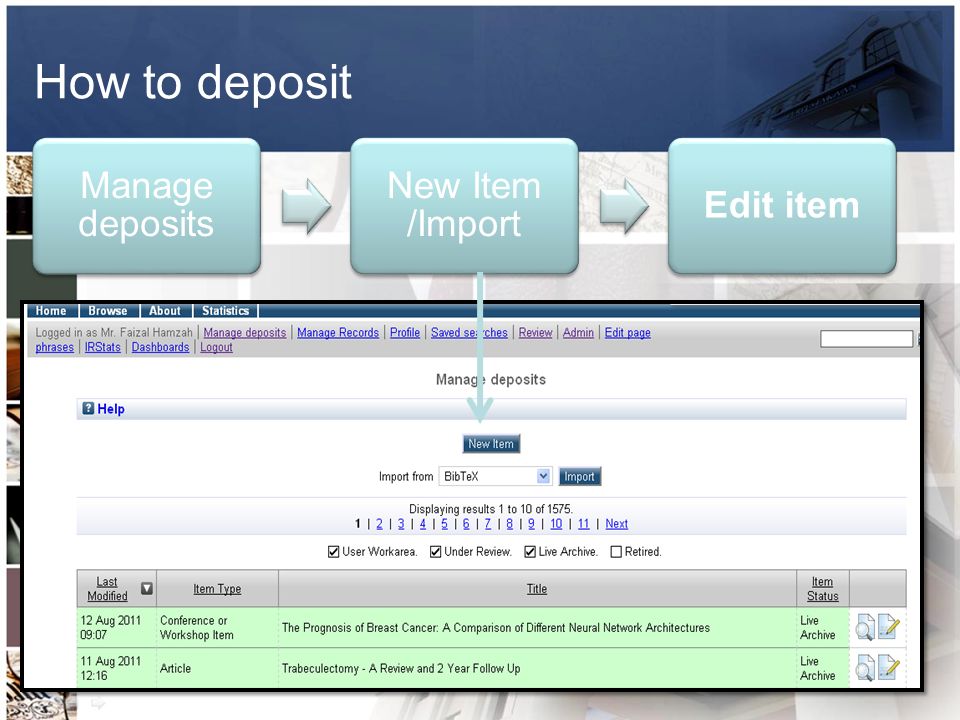
Task: Go to results page 2
Action: tap(379, 524)
